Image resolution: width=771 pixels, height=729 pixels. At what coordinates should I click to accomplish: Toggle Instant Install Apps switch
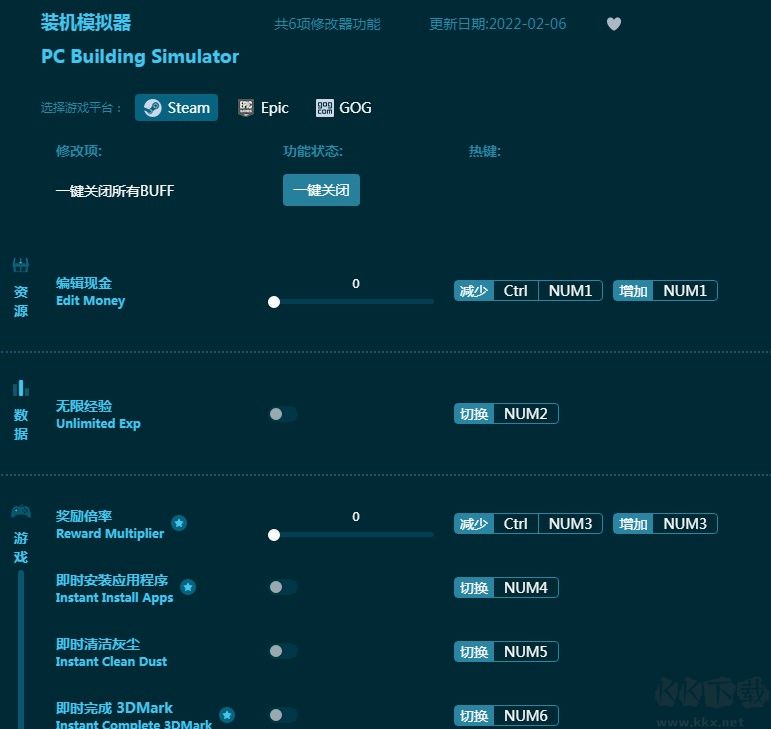tap(282, 587)
